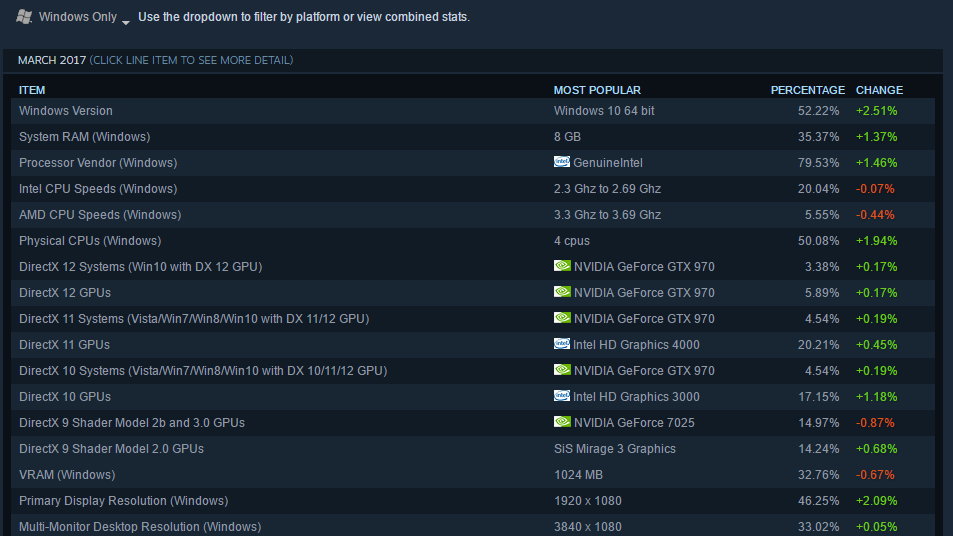Image resolution: width=953 pixels, height=536 pixels.
Task: Click the DirectX 10 GPUs line item
Action: 64,397
